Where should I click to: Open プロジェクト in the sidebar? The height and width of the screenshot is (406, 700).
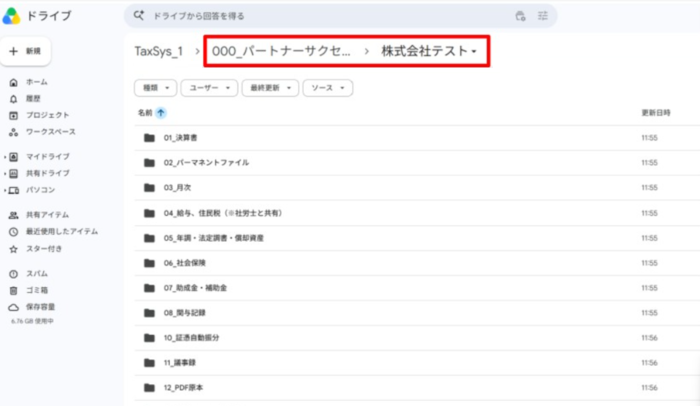pos(47,115)
